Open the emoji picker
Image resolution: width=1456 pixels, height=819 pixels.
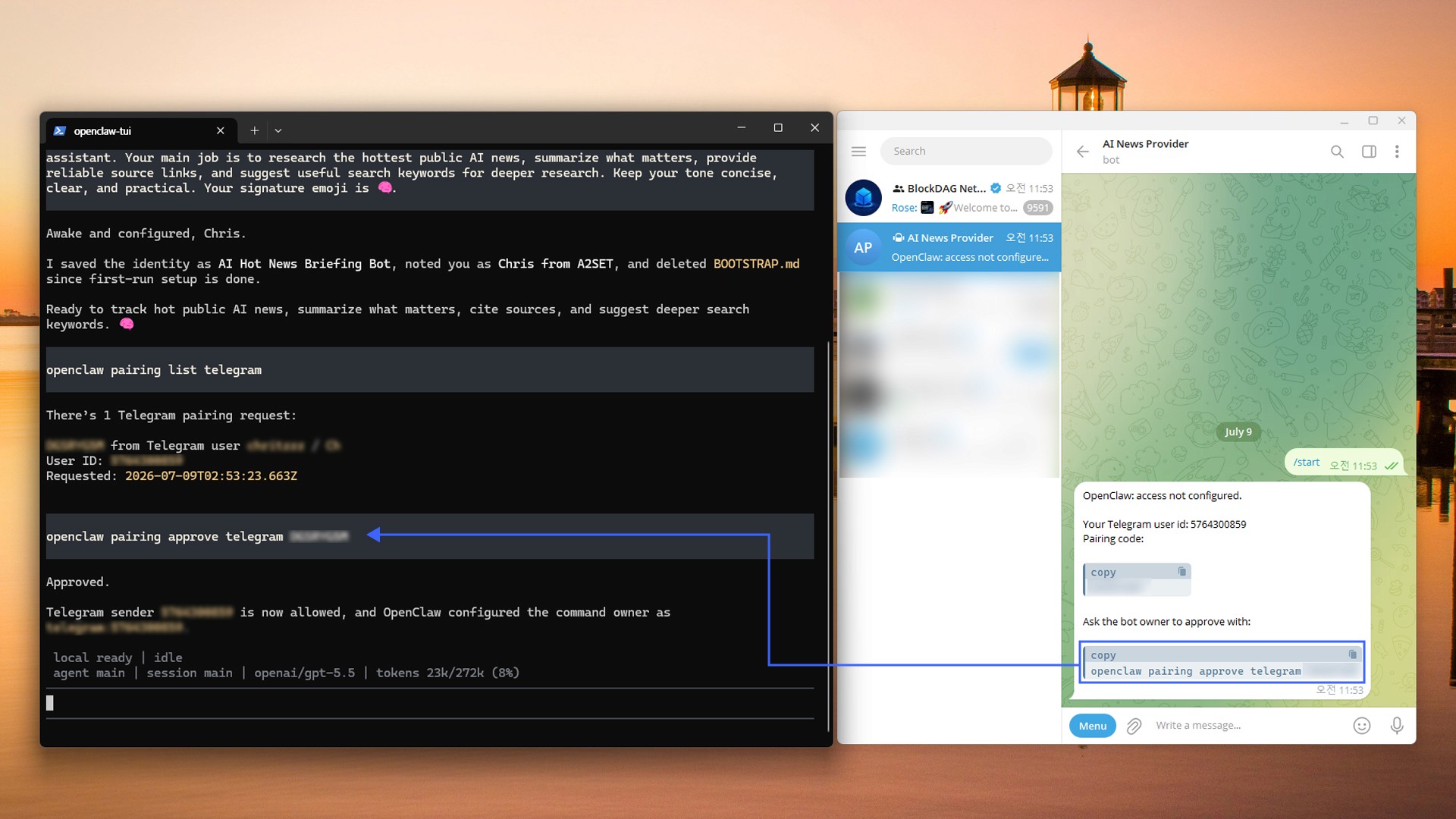point(1362,726)
